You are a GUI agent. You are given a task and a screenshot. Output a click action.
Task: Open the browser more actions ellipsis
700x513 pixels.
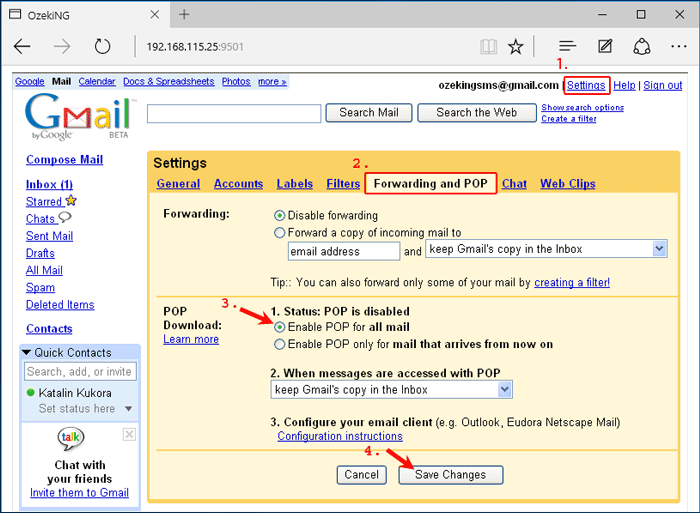[x=679, y=46]
